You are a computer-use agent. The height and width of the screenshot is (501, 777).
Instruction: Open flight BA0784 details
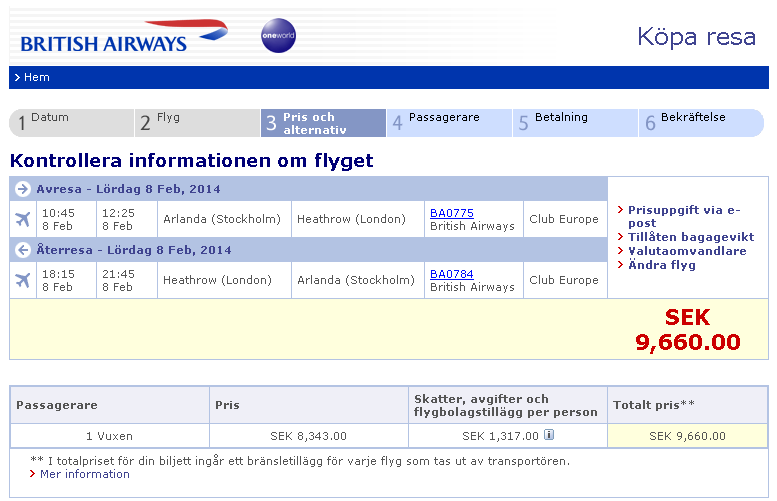451,274
